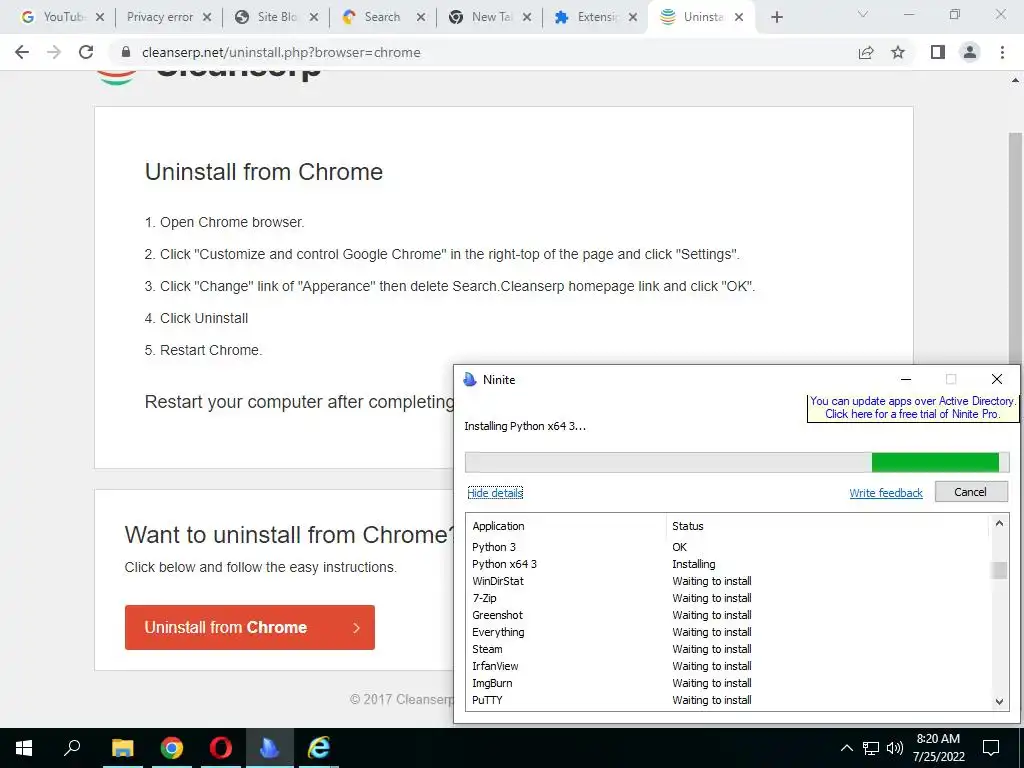1024x768 pixels.
Task: Open the Windows Start menu
Action: tap(24, 748)
